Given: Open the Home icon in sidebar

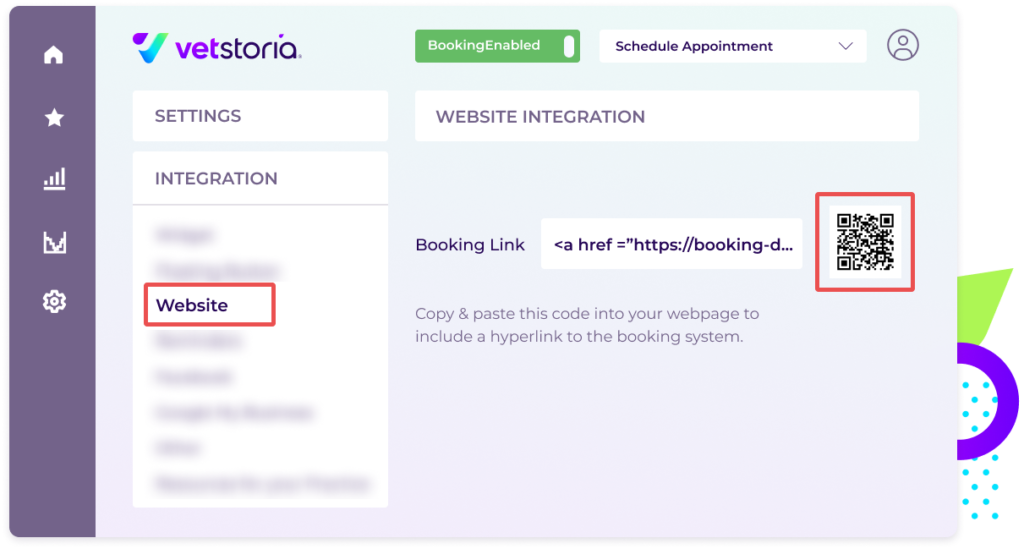Looking at the screenshot, I should tap(54, 55).
